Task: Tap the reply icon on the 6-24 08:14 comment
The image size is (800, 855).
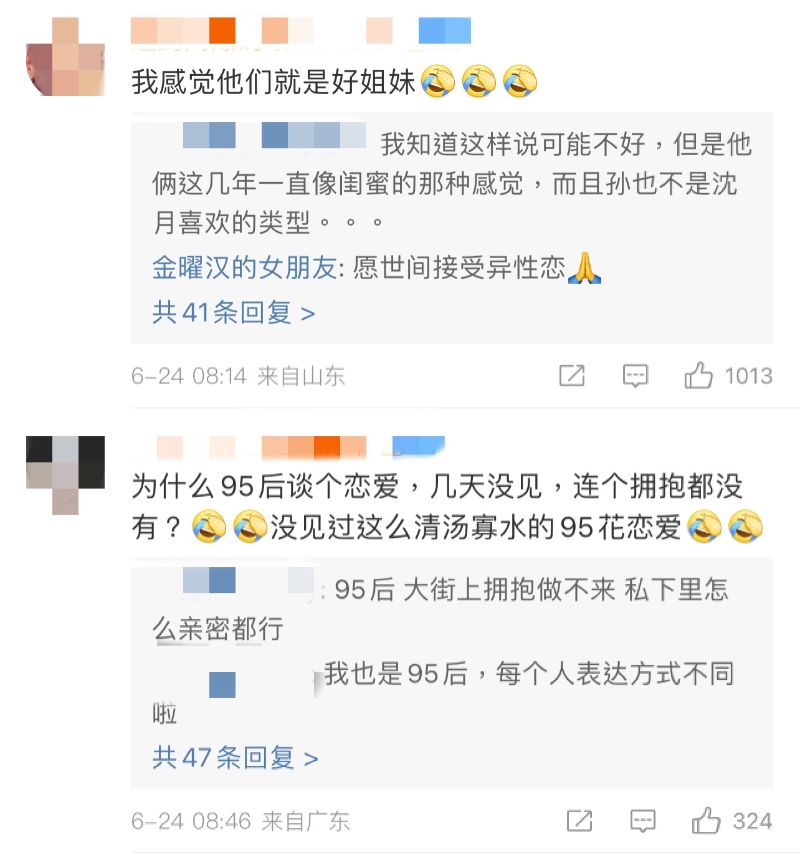Action: pyautogui.click(x=635, y=376)
